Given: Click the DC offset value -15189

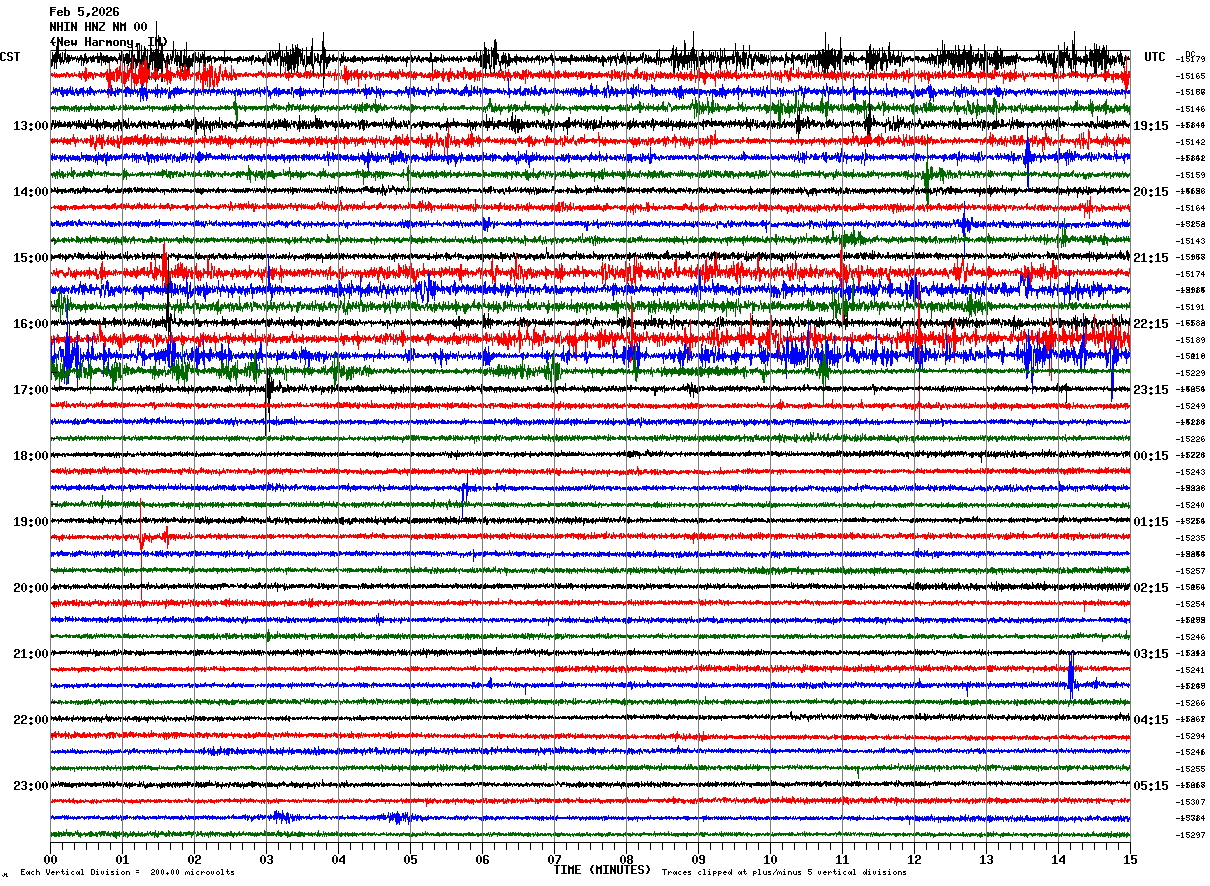Looking at the screenshot, I should pos(1191,340).
